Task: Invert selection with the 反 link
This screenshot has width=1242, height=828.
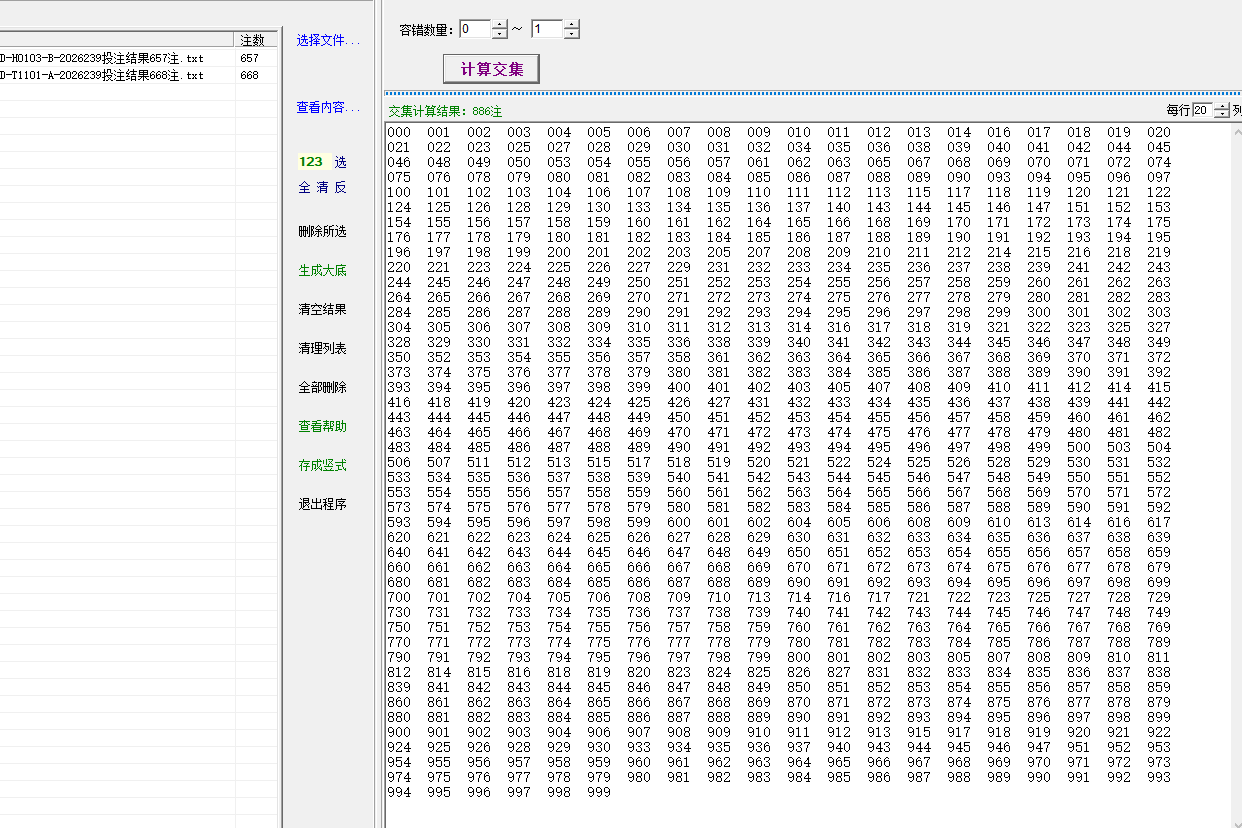Action: (x=341, y=188)
